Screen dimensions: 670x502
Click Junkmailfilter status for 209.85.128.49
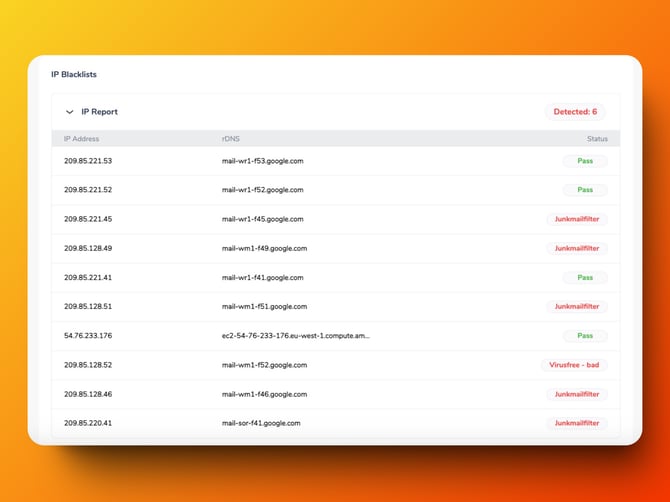pyautogui.click(x=577, y=248)
